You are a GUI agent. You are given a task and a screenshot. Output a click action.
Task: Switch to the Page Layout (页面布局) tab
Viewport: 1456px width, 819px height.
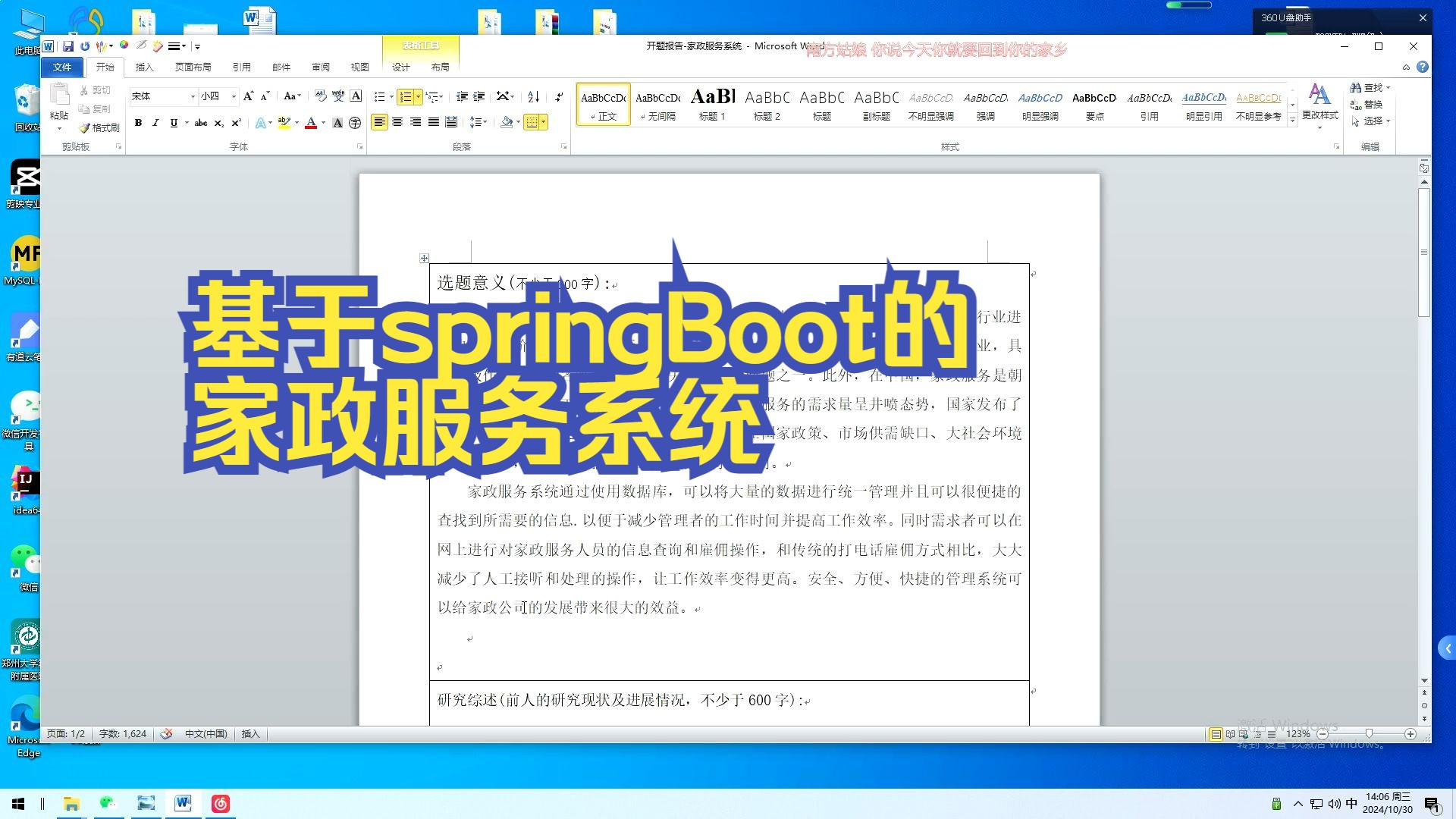coord(193,67)
